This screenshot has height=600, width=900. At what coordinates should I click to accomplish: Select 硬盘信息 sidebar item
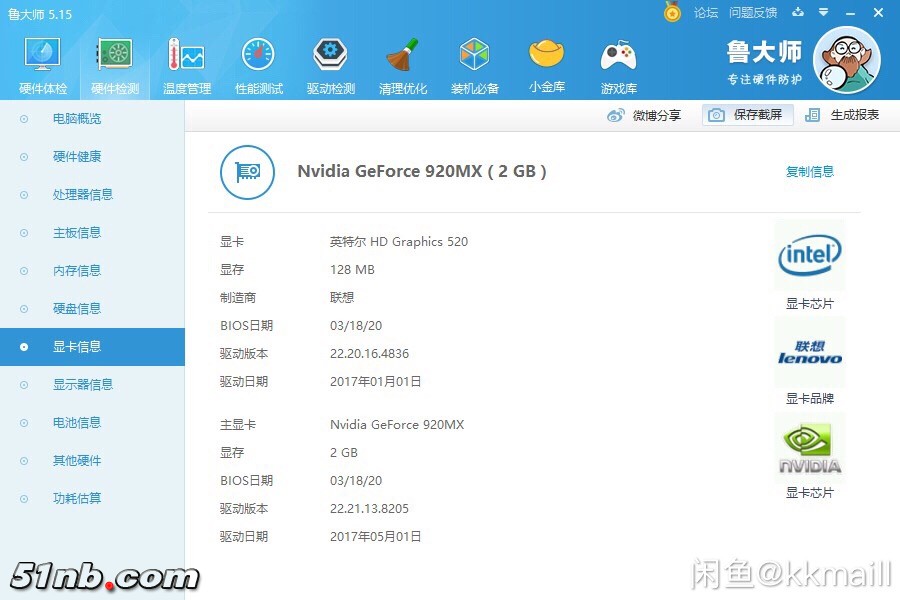[x=77, y=309]
